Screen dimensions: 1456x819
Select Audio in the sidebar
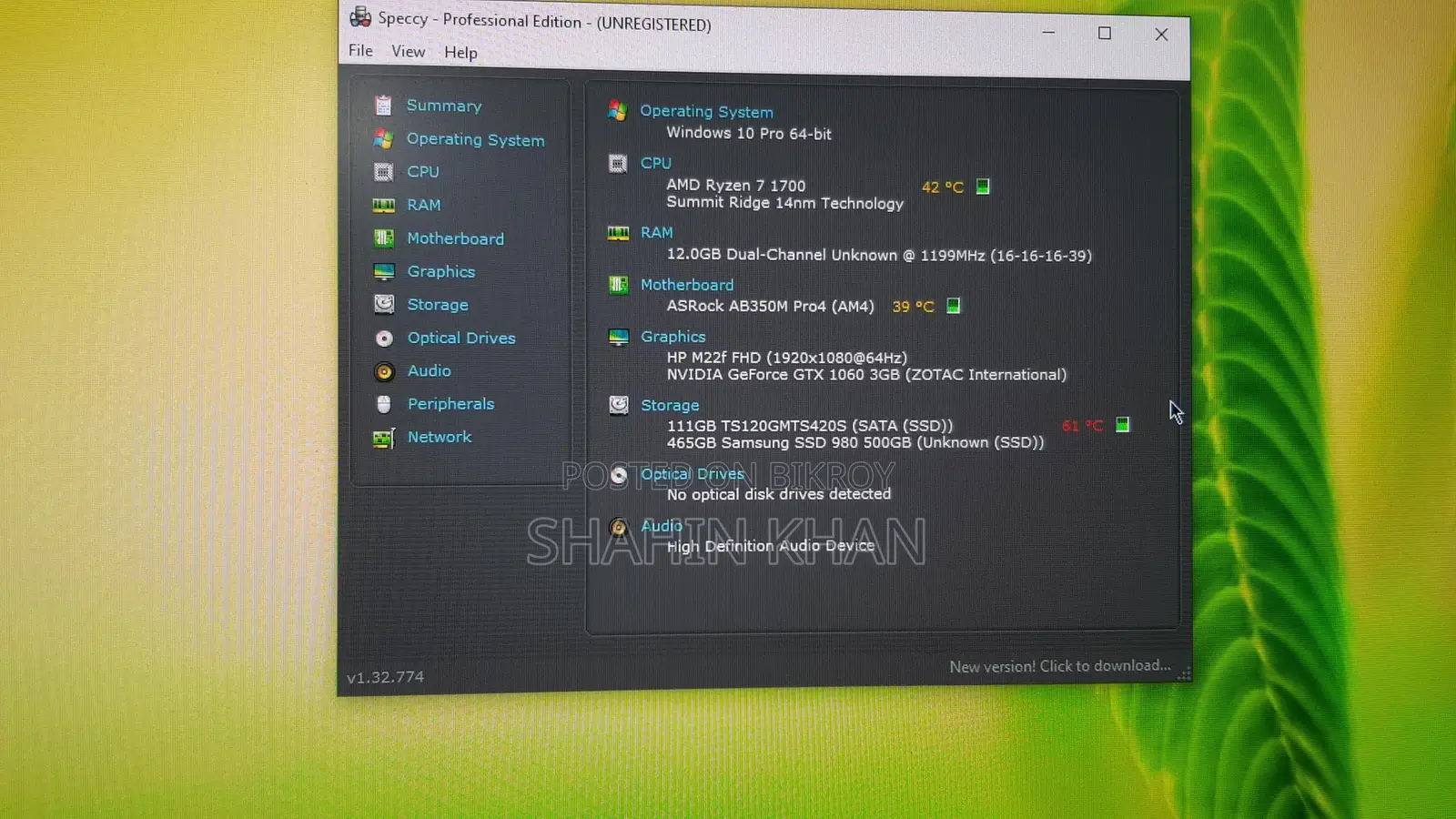pos(430,371)
